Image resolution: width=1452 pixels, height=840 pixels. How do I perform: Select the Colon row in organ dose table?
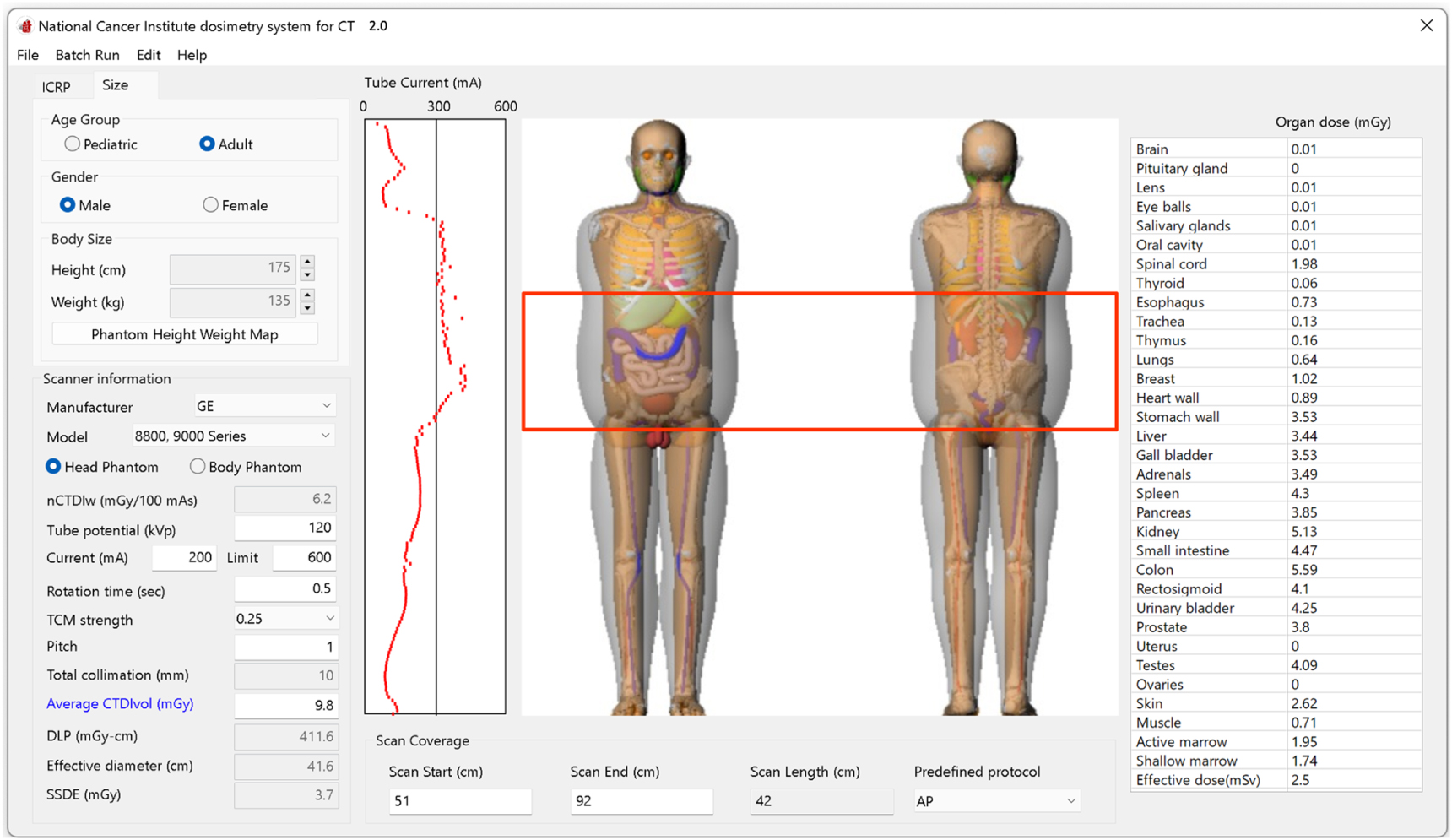1276,570
